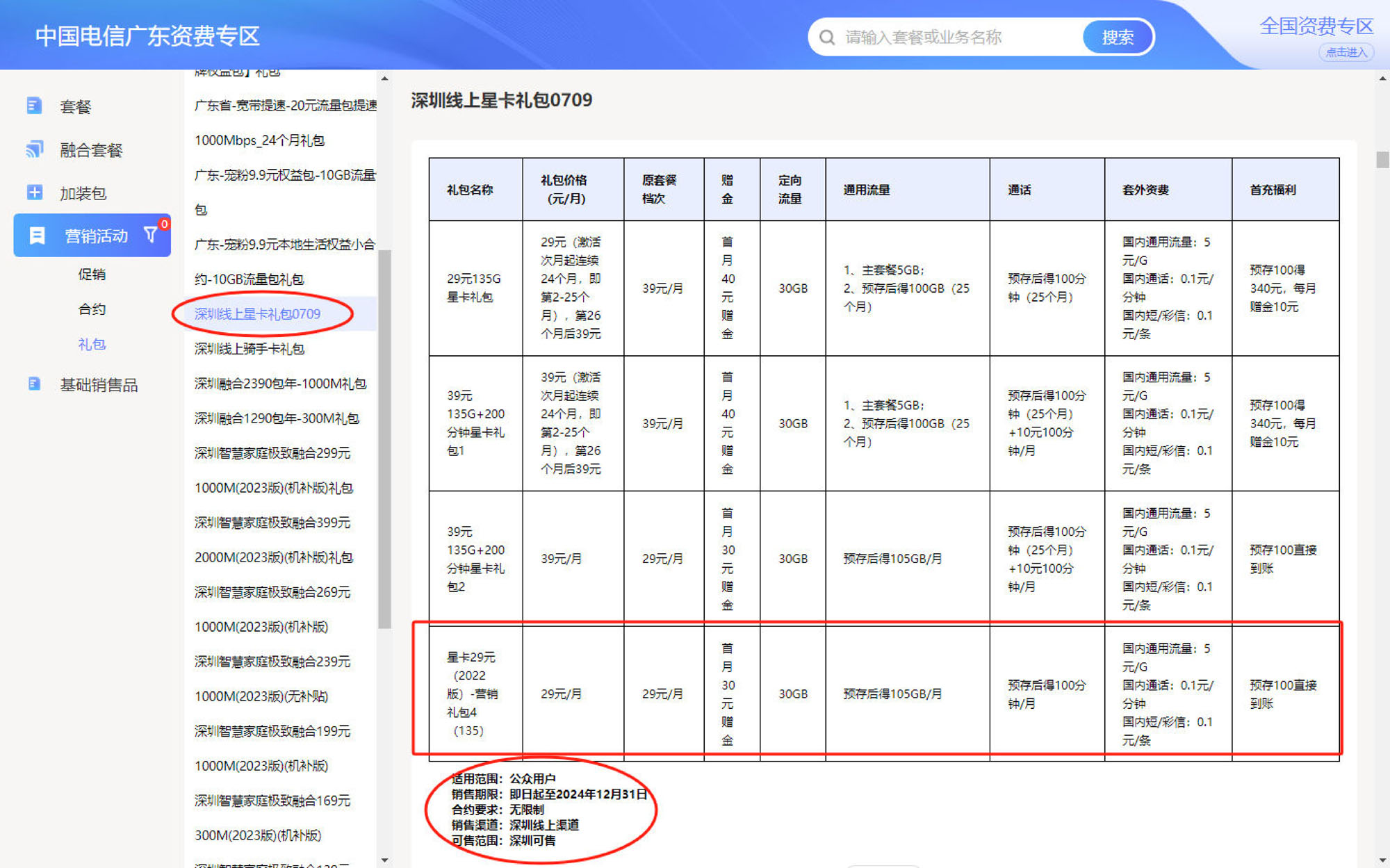Open the 加装包 menu
The image size is (1390, 868).
[83, 193]
